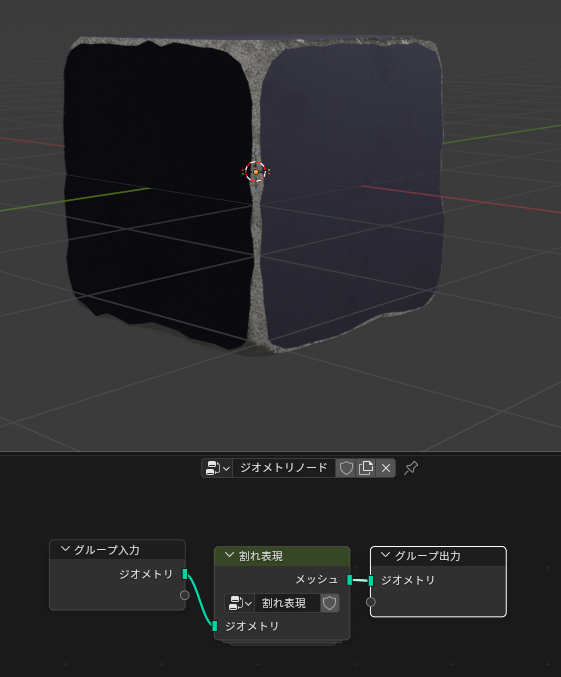Collapse the グループ入力 node

[65, 549]
